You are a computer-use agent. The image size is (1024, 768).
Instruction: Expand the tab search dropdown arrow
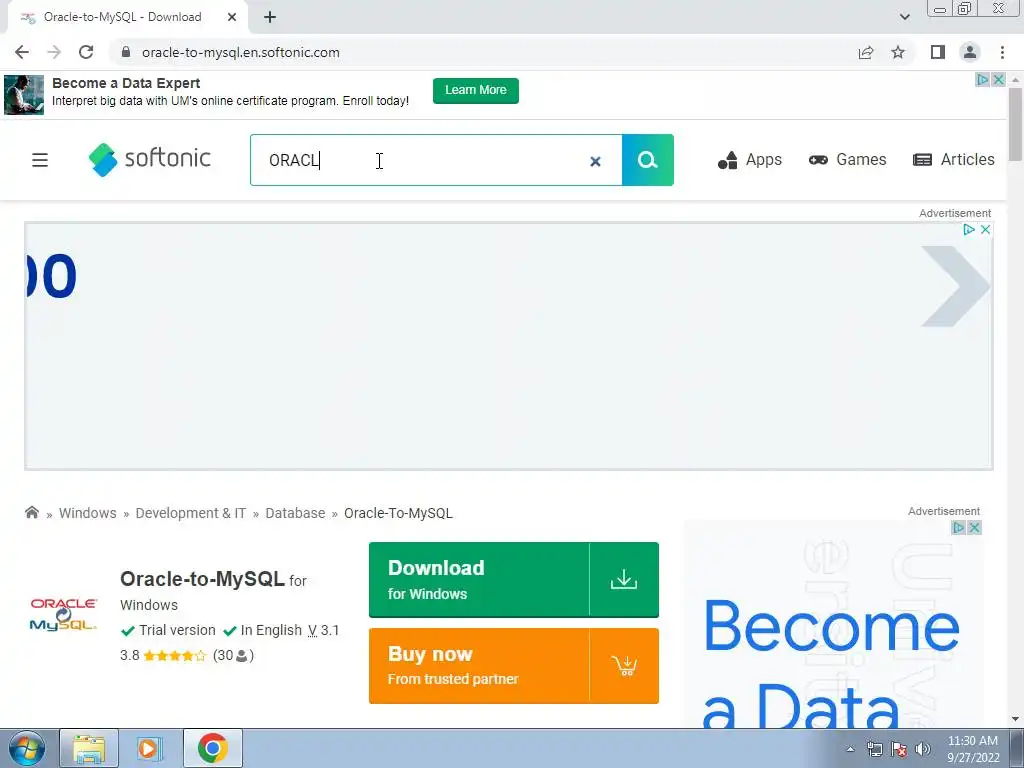point(904,17)
